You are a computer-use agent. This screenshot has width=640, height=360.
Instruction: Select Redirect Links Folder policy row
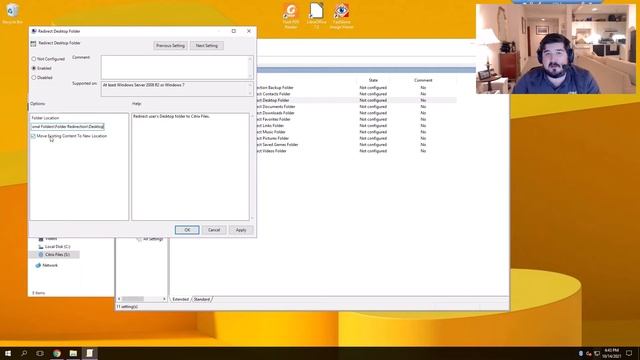point(355,126)
